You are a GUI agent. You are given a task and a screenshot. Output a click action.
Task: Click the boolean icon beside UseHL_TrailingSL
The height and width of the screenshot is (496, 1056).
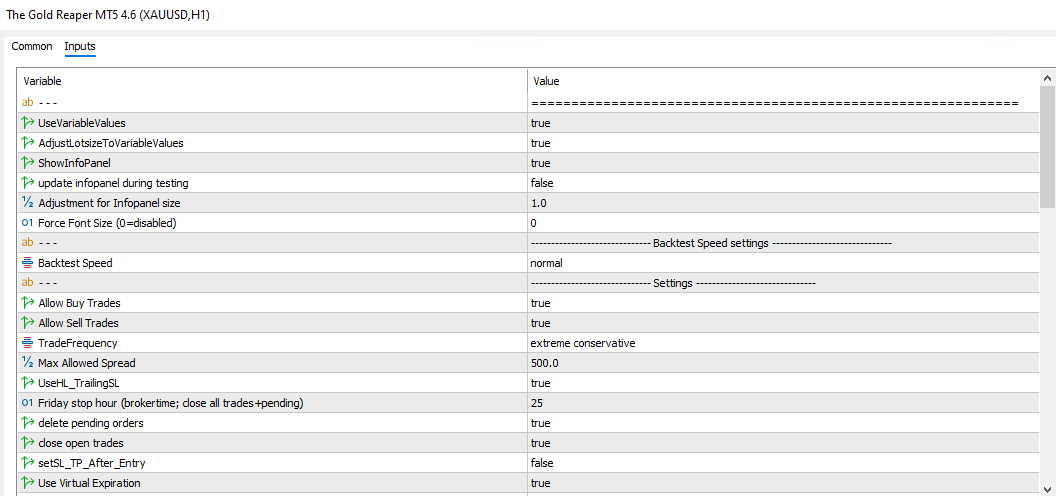click(x=28, y=383)
